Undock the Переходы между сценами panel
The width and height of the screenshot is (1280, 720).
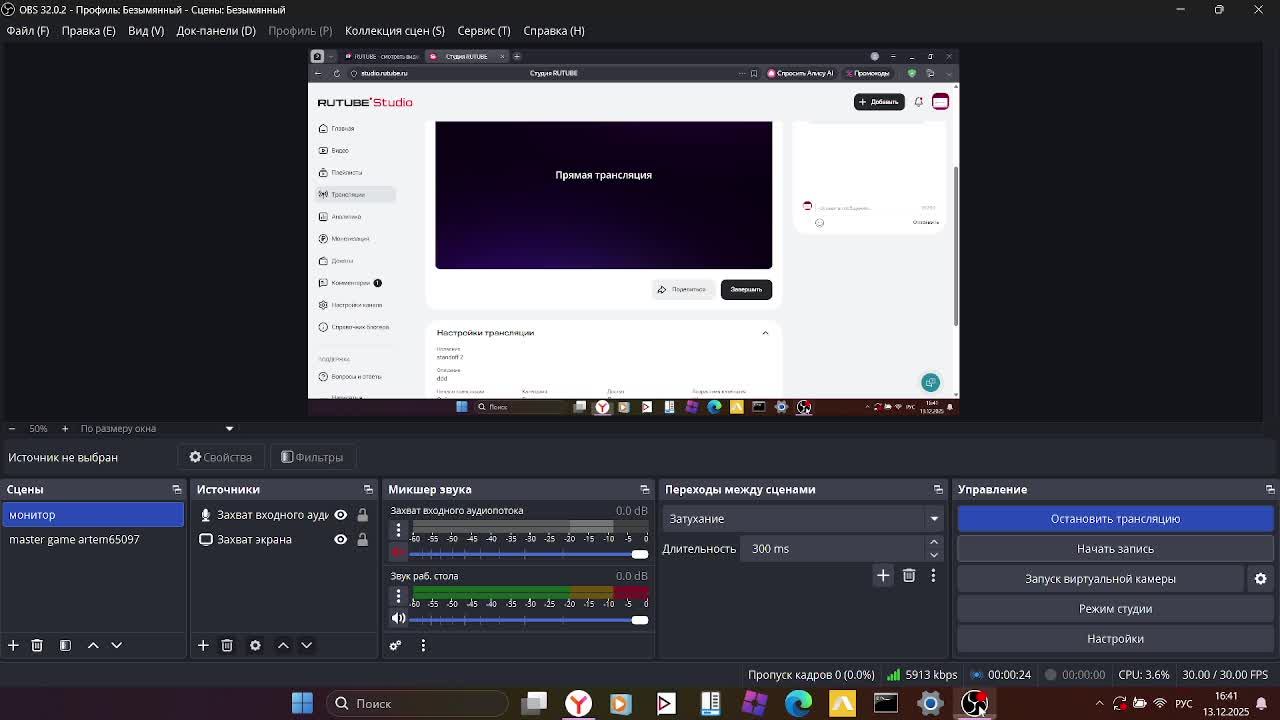(938, 489)
